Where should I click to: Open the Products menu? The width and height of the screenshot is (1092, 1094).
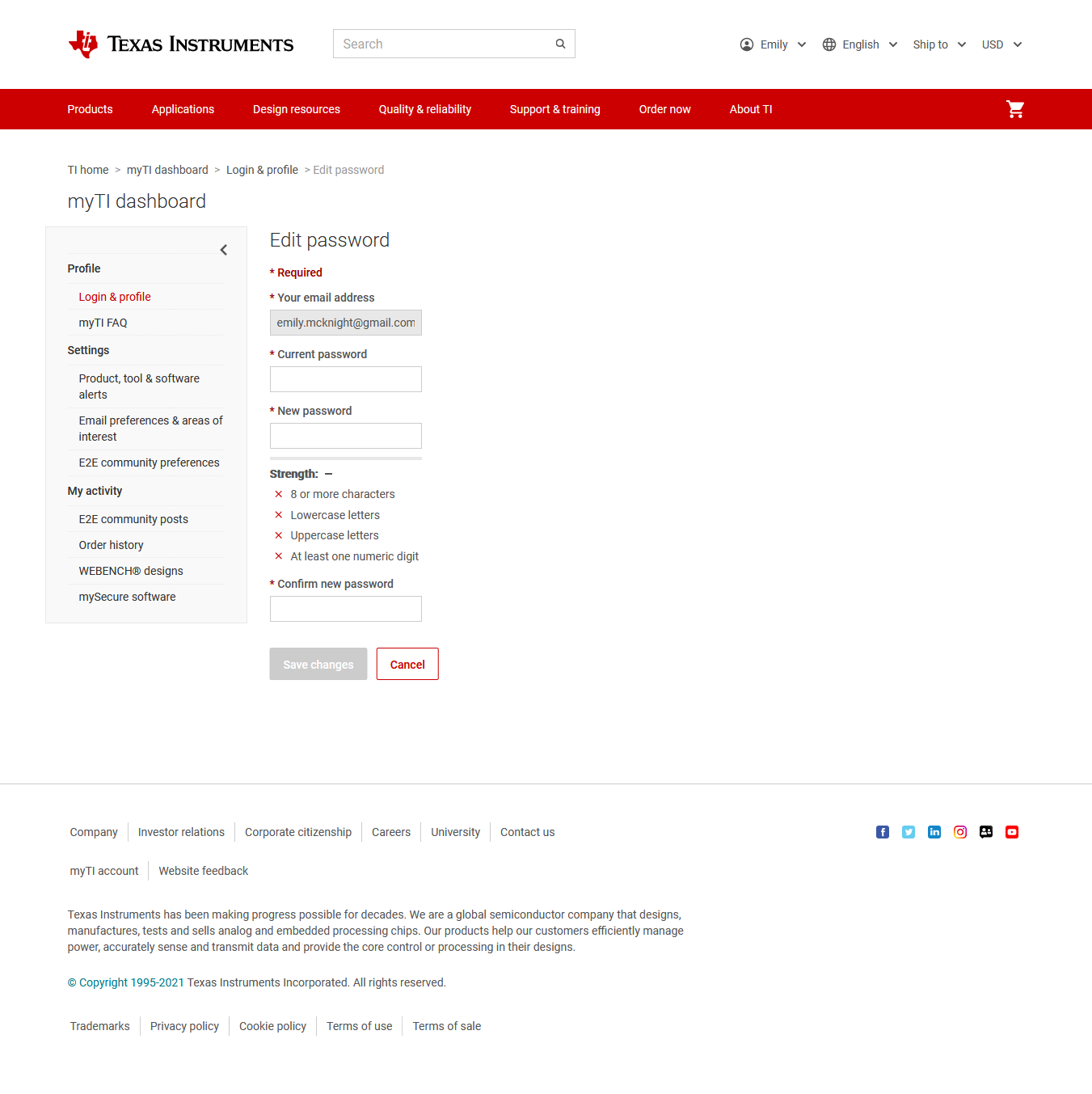click(90, 109)
